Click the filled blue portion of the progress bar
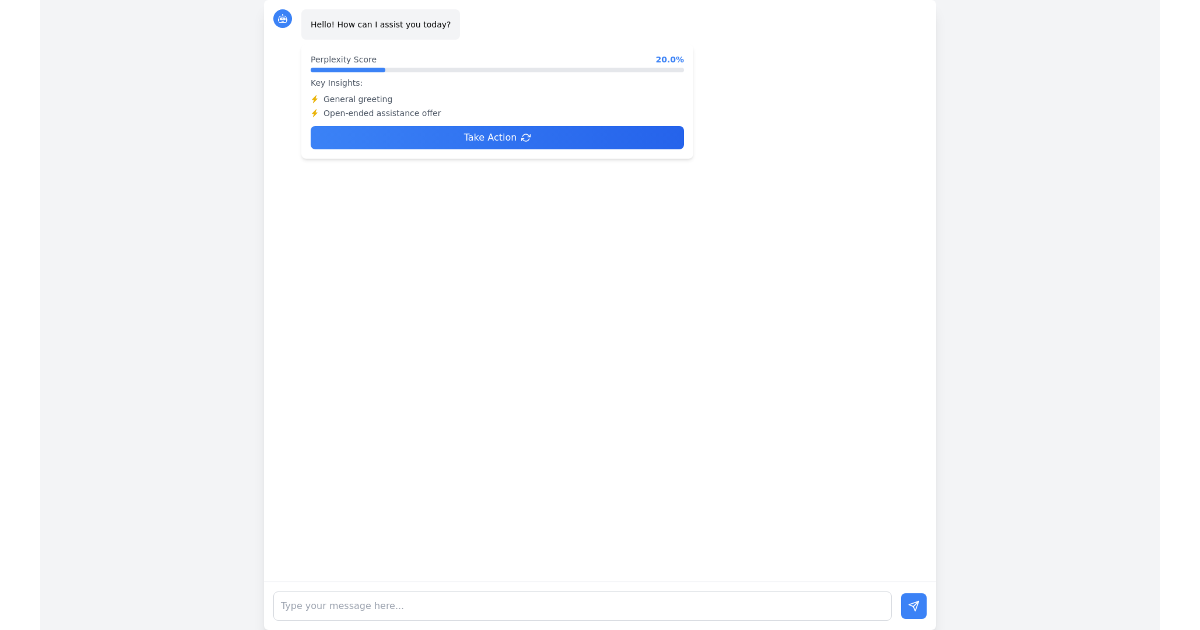The height and width of the screenshot is (630, 1200). [348, 70]
